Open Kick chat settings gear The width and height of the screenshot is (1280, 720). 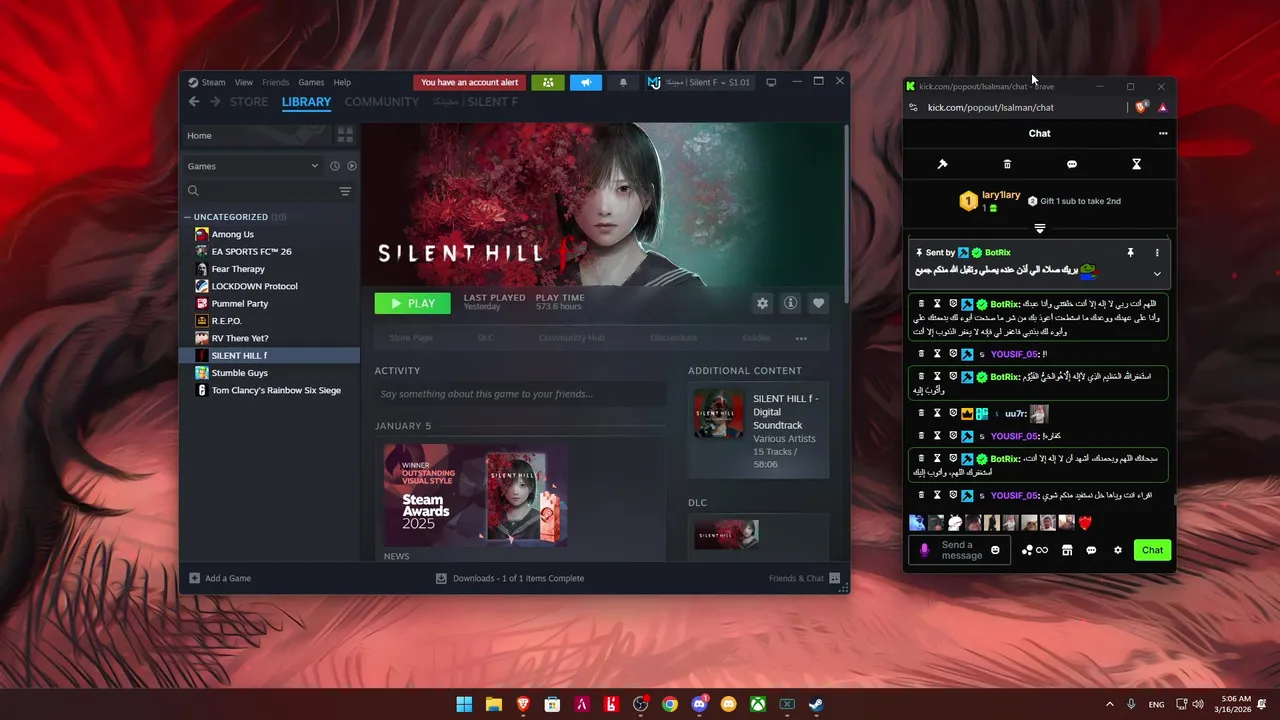coord(1118,550)
